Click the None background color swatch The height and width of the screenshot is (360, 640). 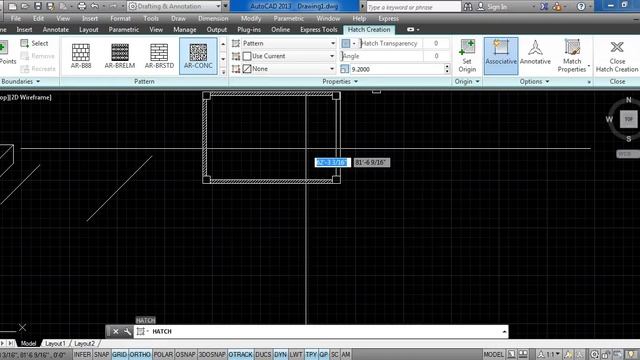pyautogui.click(x=247, y=69)
